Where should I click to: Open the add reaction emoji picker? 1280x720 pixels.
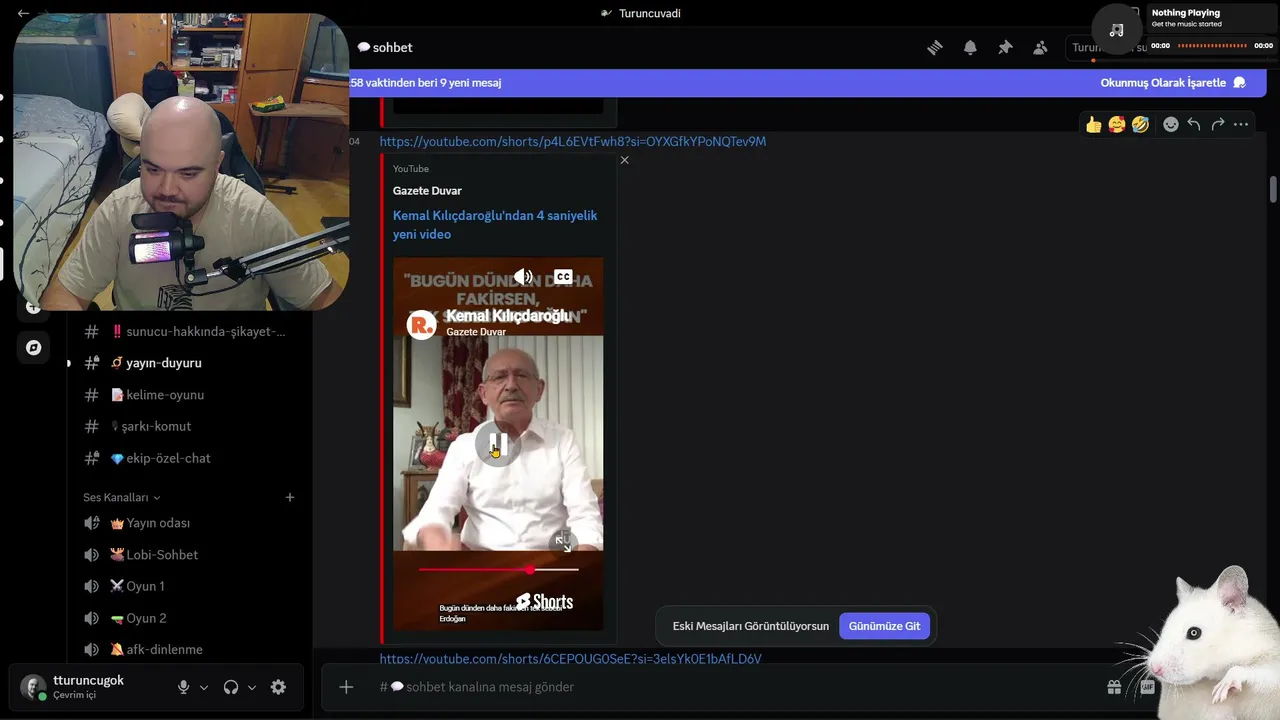click(1170, 124)
